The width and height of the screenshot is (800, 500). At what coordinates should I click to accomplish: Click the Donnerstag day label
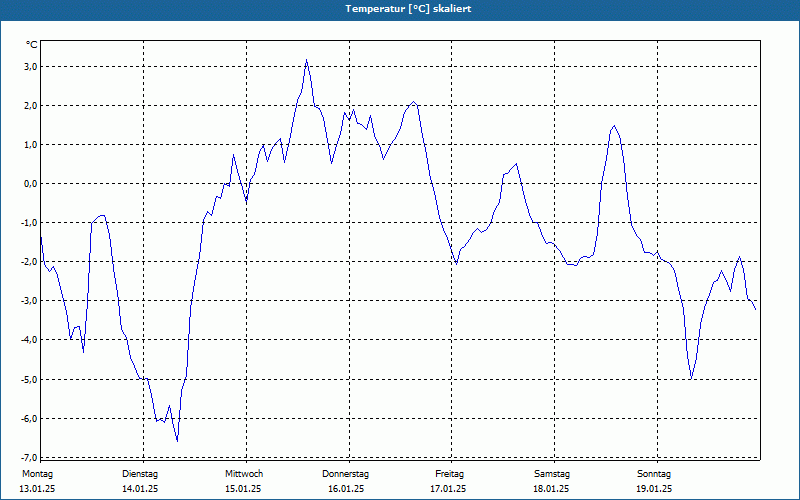(345, 474)
